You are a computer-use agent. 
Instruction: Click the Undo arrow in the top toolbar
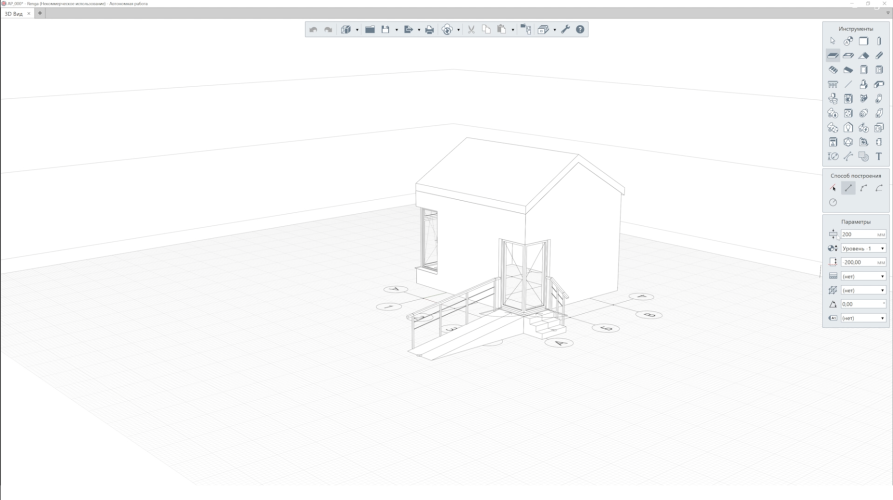tap(313, 30)
